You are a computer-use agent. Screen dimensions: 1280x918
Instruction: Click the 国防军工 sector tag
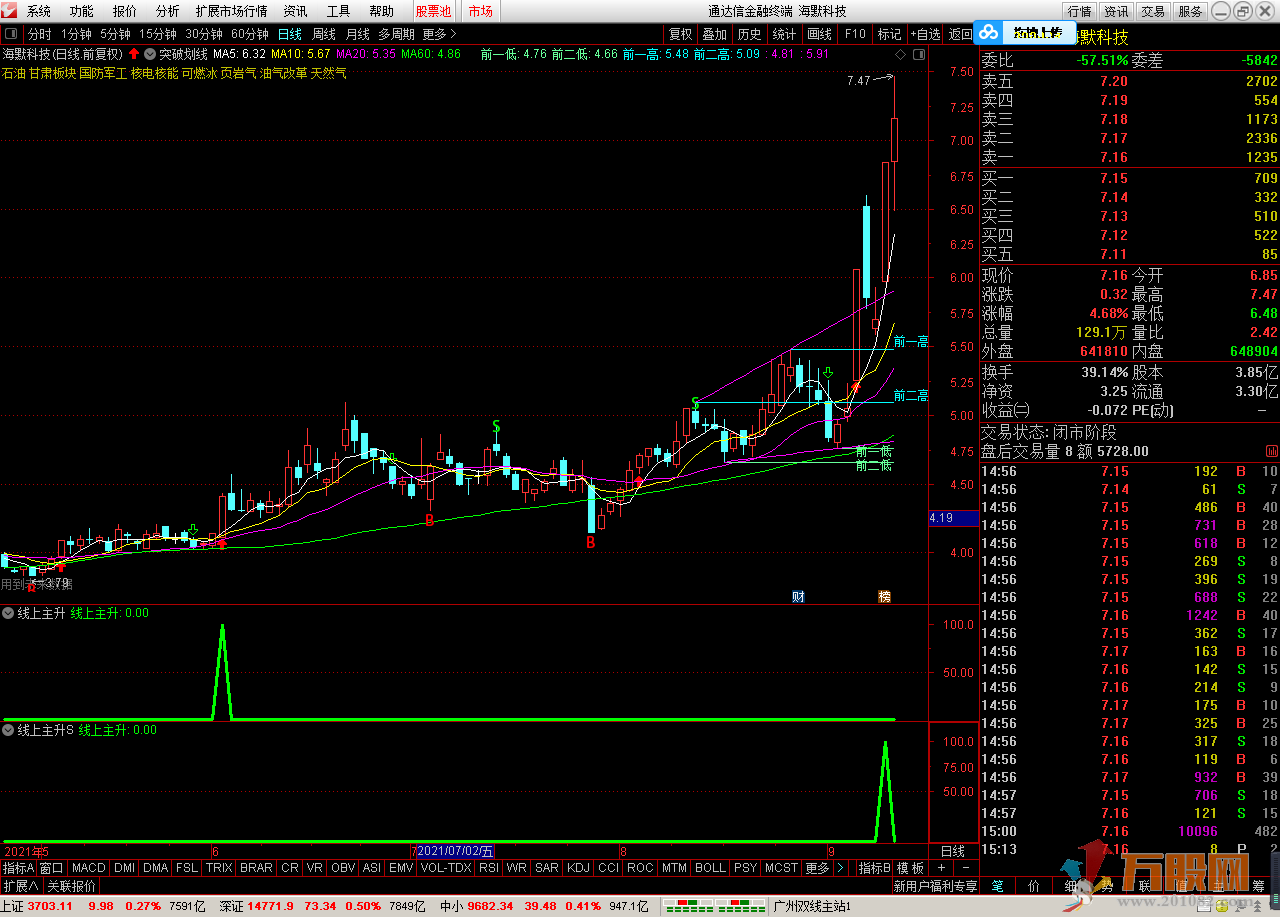pos(103,73)
